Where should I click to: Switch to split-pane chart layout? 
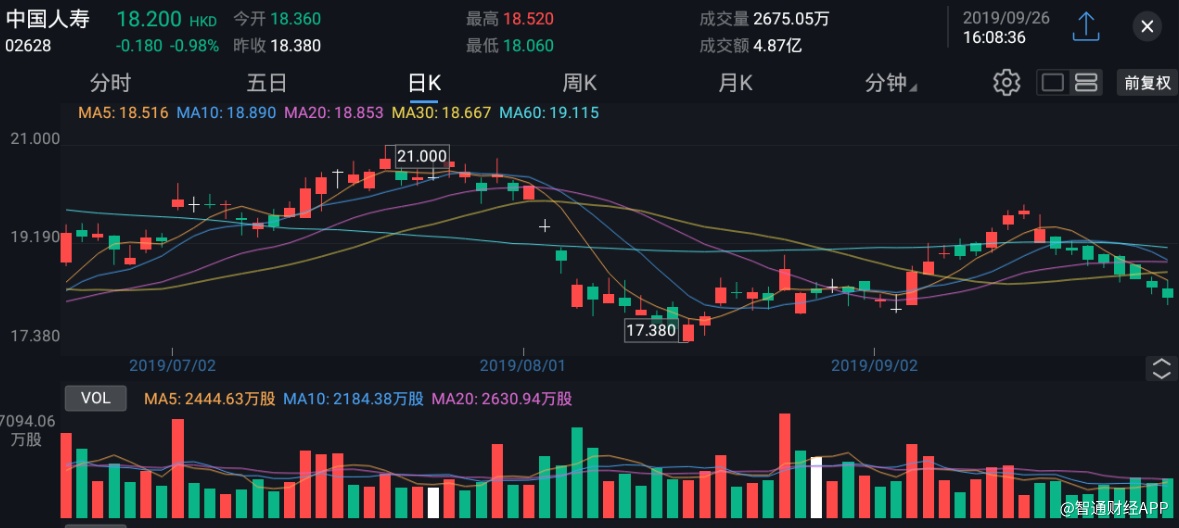[x=1086, y=83]
